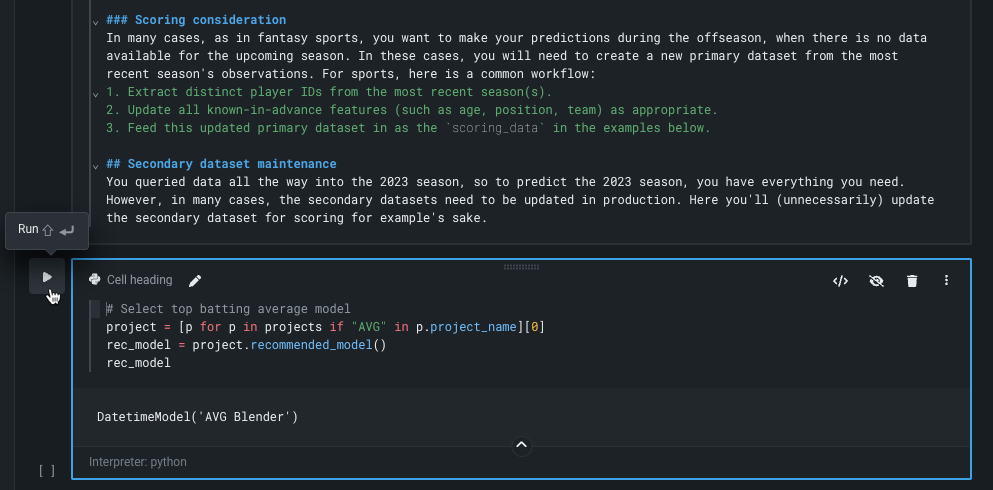Fold the numbered list in the markdown
993x490 pixels.
coord(95,93)
